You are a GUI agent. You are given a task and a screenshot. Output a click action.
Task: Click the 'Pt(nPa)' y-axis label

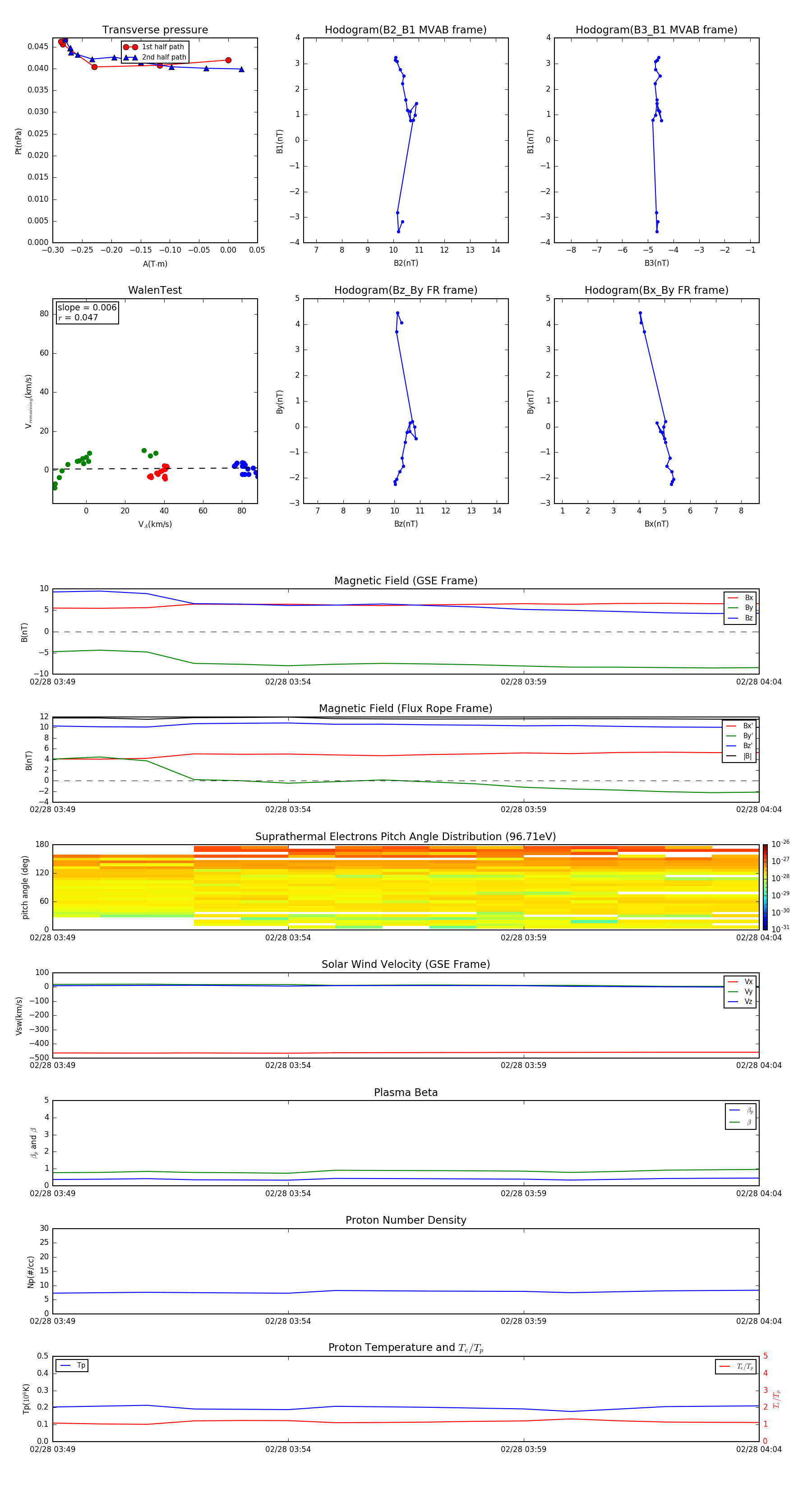pyautogui.click(x=18, y=141)
